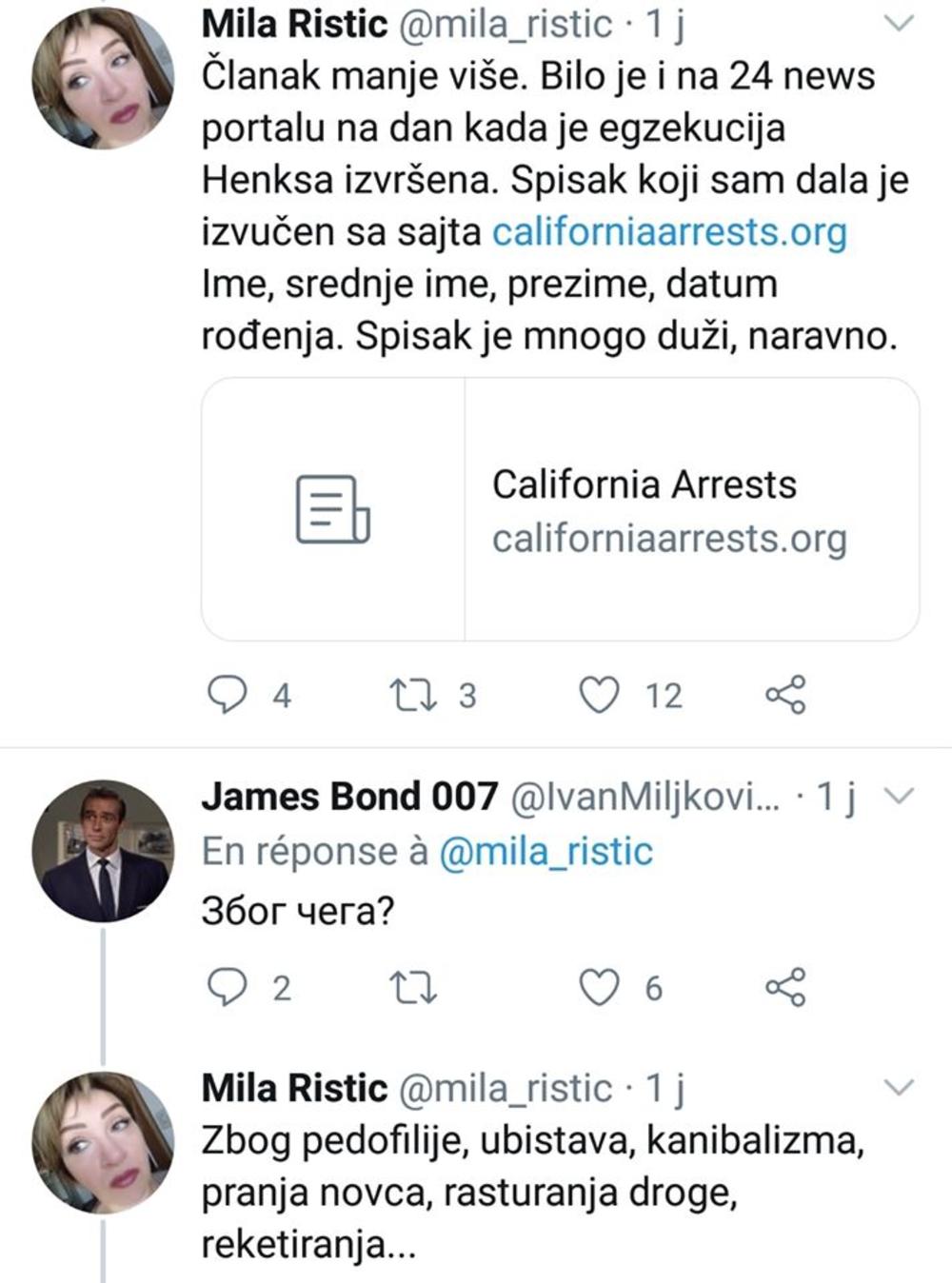The image size is (952, 1283).
Task: Like the tweet with 12 likes
Action: [x=600, y=695]
